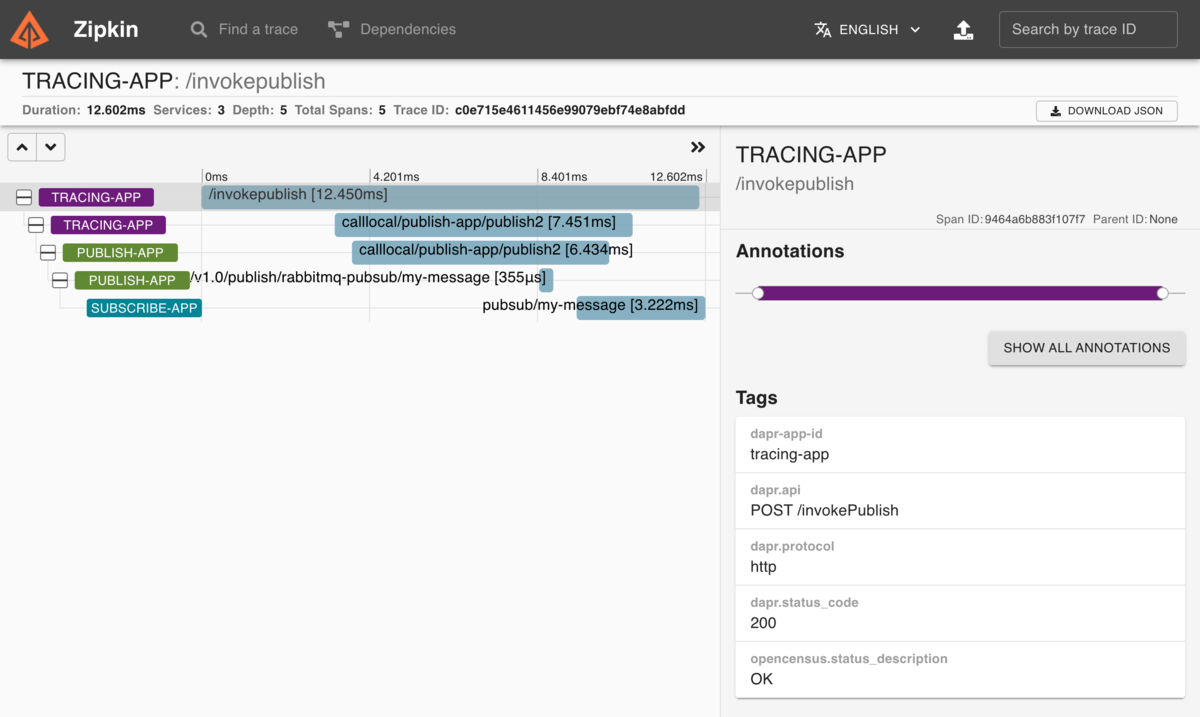Collapse spans with the up chevron button
This screenshot has height=717, width=1200.
pyautogui.click(x=22, y=147)
